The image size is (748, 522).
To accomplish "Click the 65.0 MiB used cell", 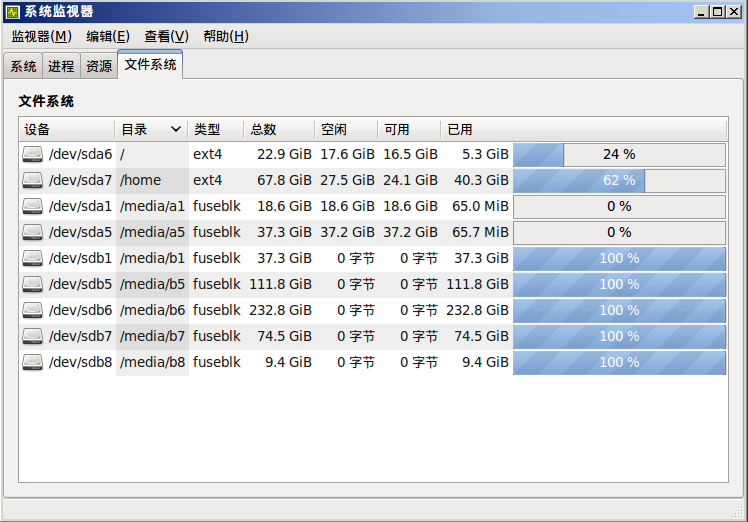I will pos(480,206).
